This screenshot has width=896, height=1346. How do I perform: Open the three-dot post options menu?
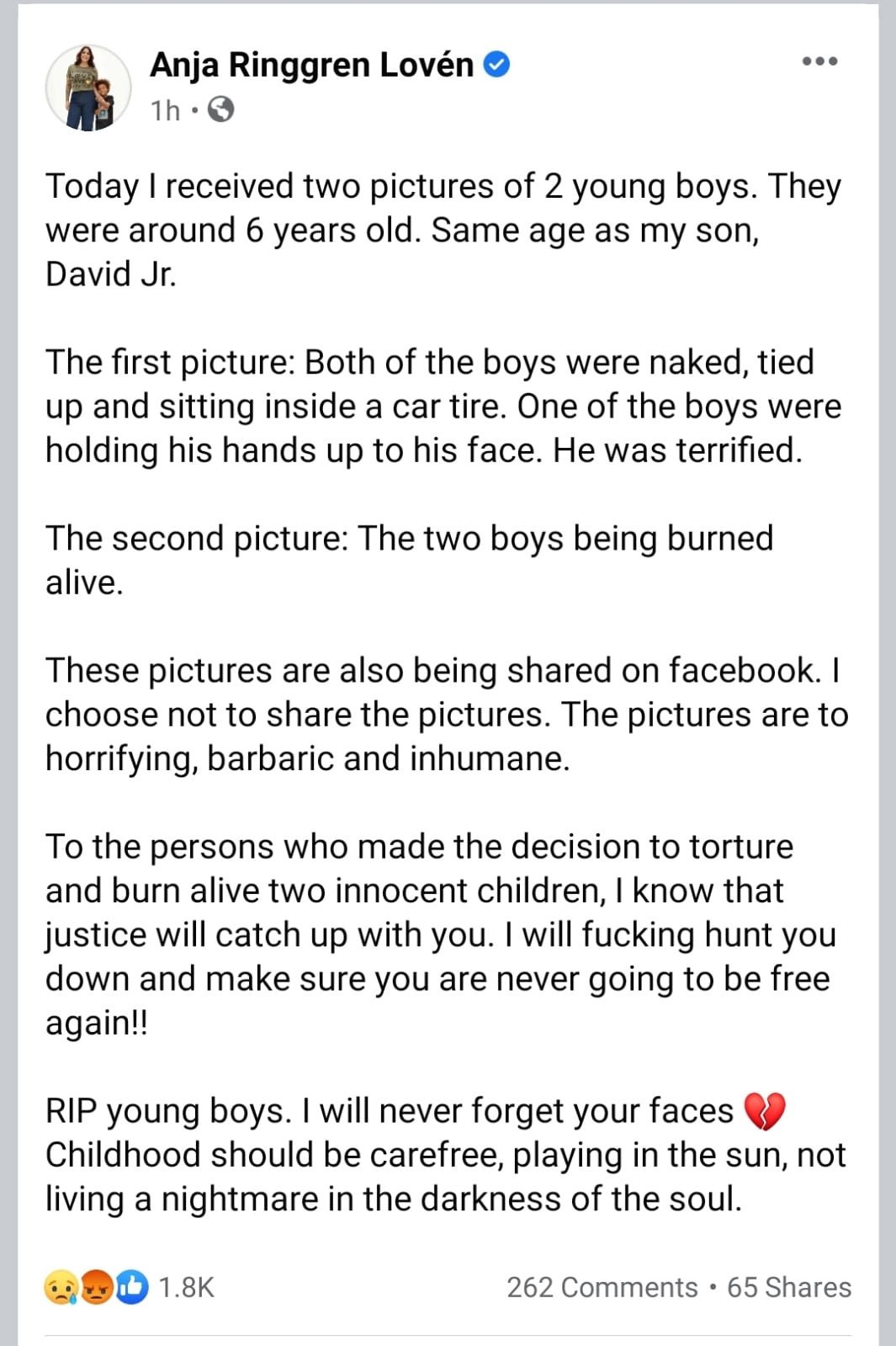819,61
